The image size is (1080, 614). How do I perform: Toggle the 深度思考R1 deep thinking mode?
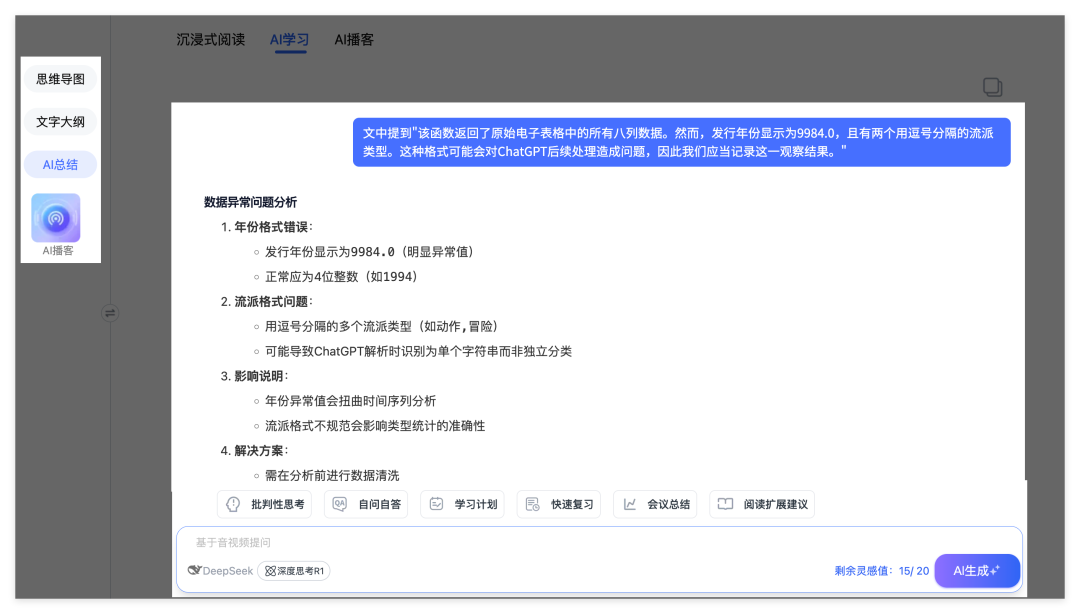tap(294, 570)
